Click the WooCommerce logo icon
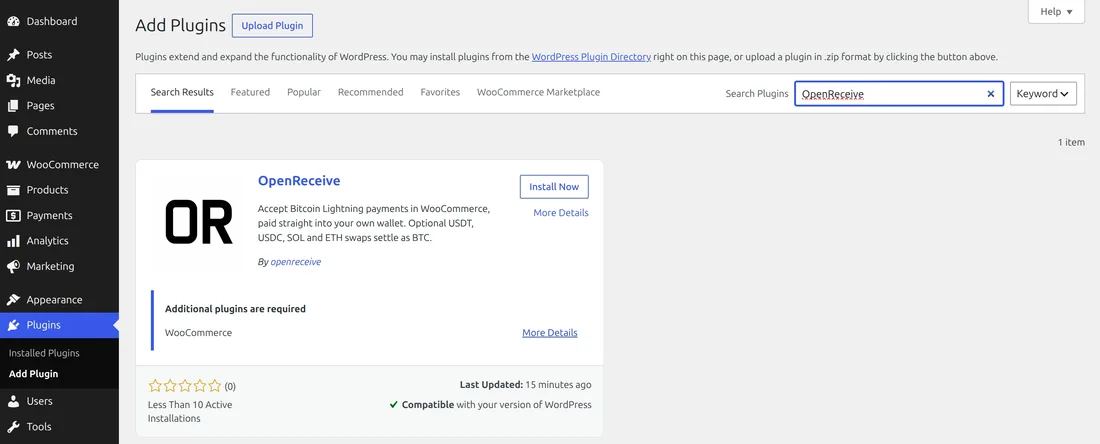The width and height of the screenshot is (1100, 444). [13, 165]
